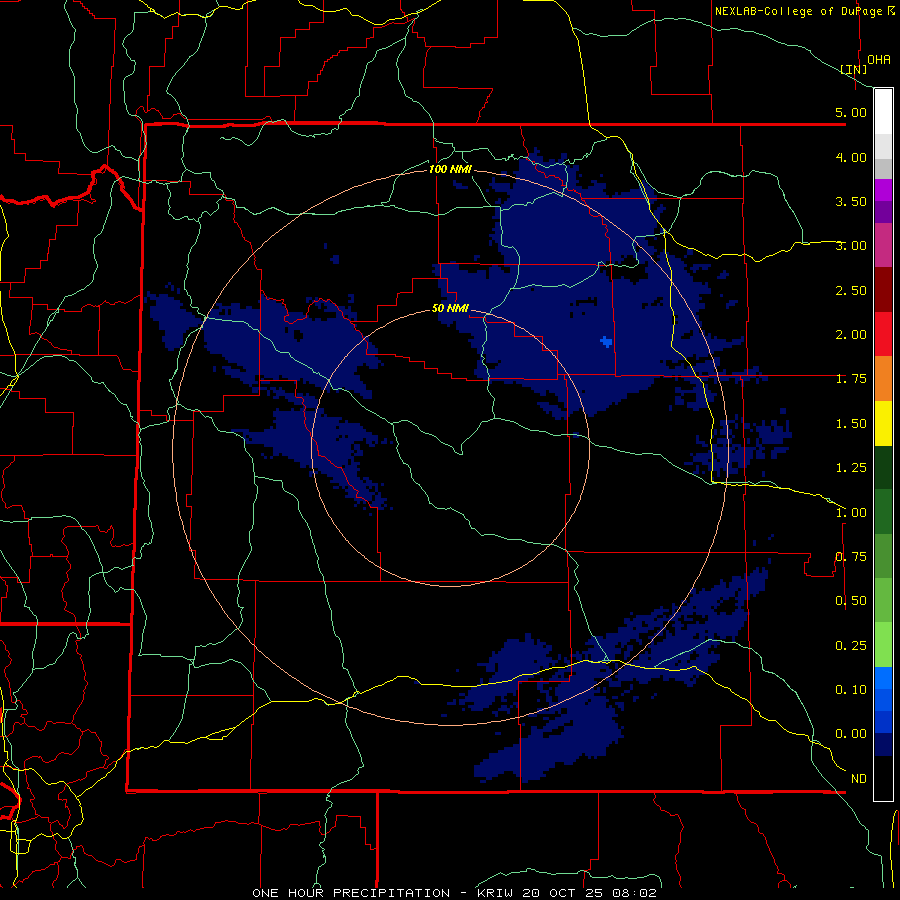This screenshot has width=900, height=900.
Task: Select the dark red swatch in the scale
Action: click(x=883, y=290)
